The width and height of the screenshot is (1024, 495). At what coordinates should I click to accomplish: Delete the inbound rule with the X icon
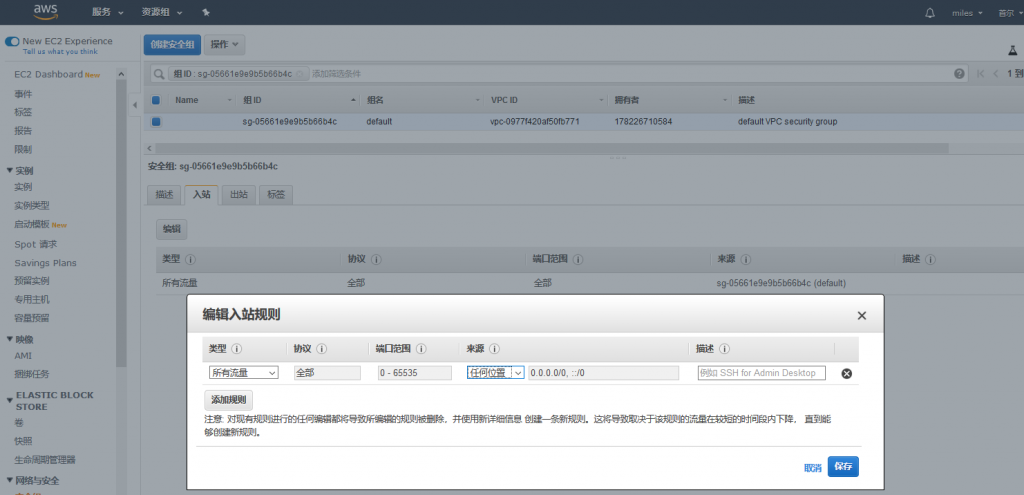point(846,373)
